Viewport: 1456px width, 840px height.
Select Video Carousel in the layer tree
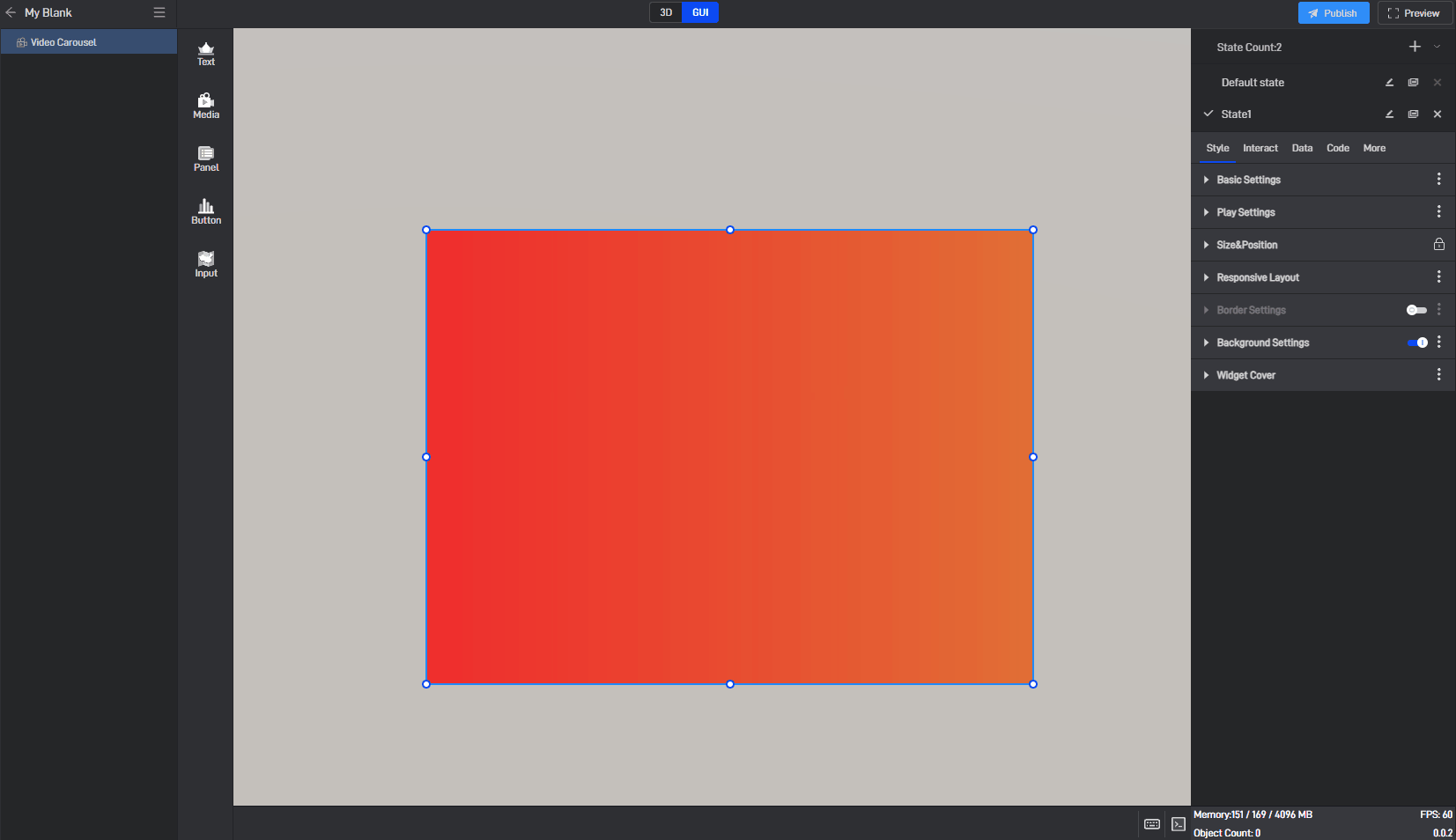[63, 42]
